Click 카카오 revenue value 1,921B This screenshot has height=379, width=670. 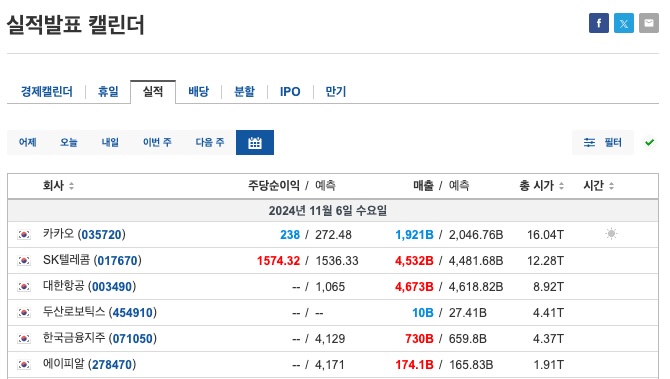(414, 235)
